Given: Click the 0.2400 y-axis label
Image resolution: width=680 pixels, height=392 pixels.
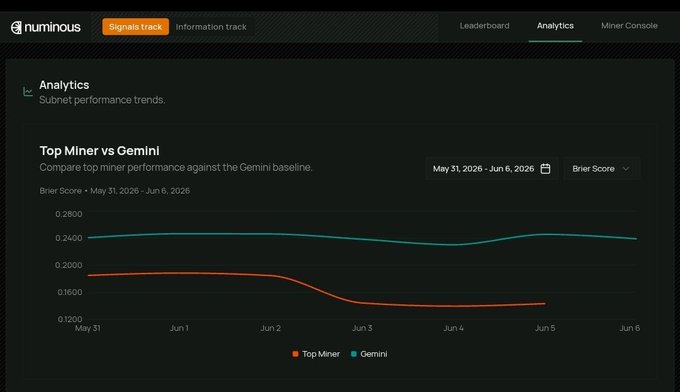Looking at the screenshot, I should coord(69,238).
